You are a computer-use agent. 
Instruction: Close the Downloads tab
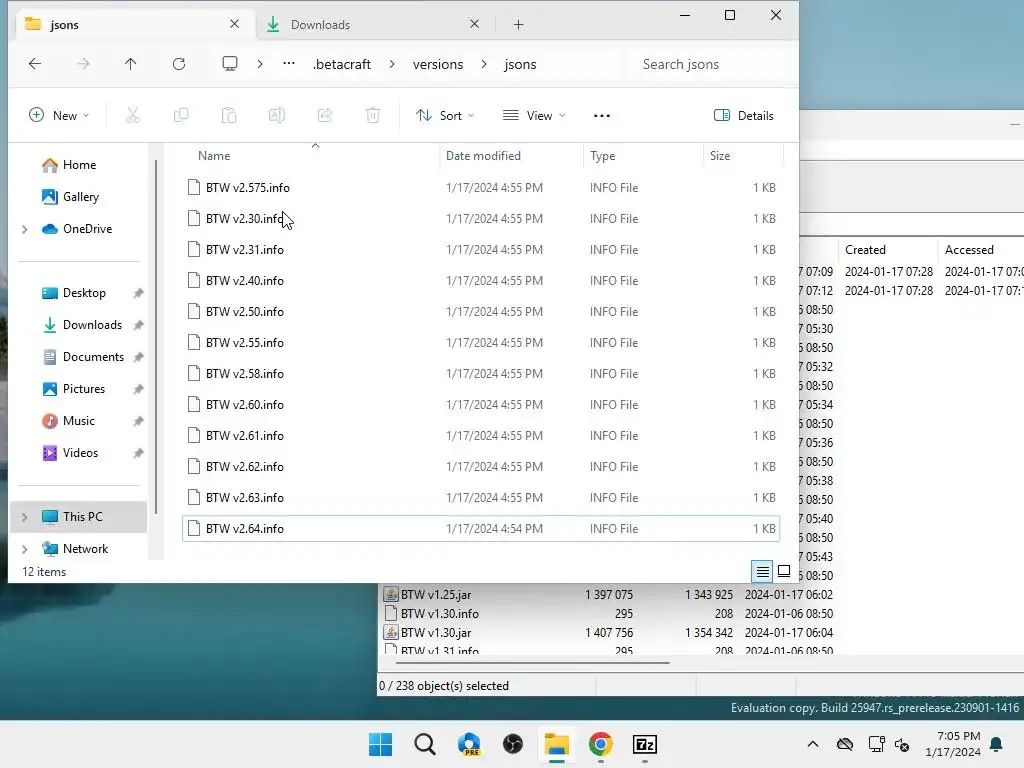[475, 24]
